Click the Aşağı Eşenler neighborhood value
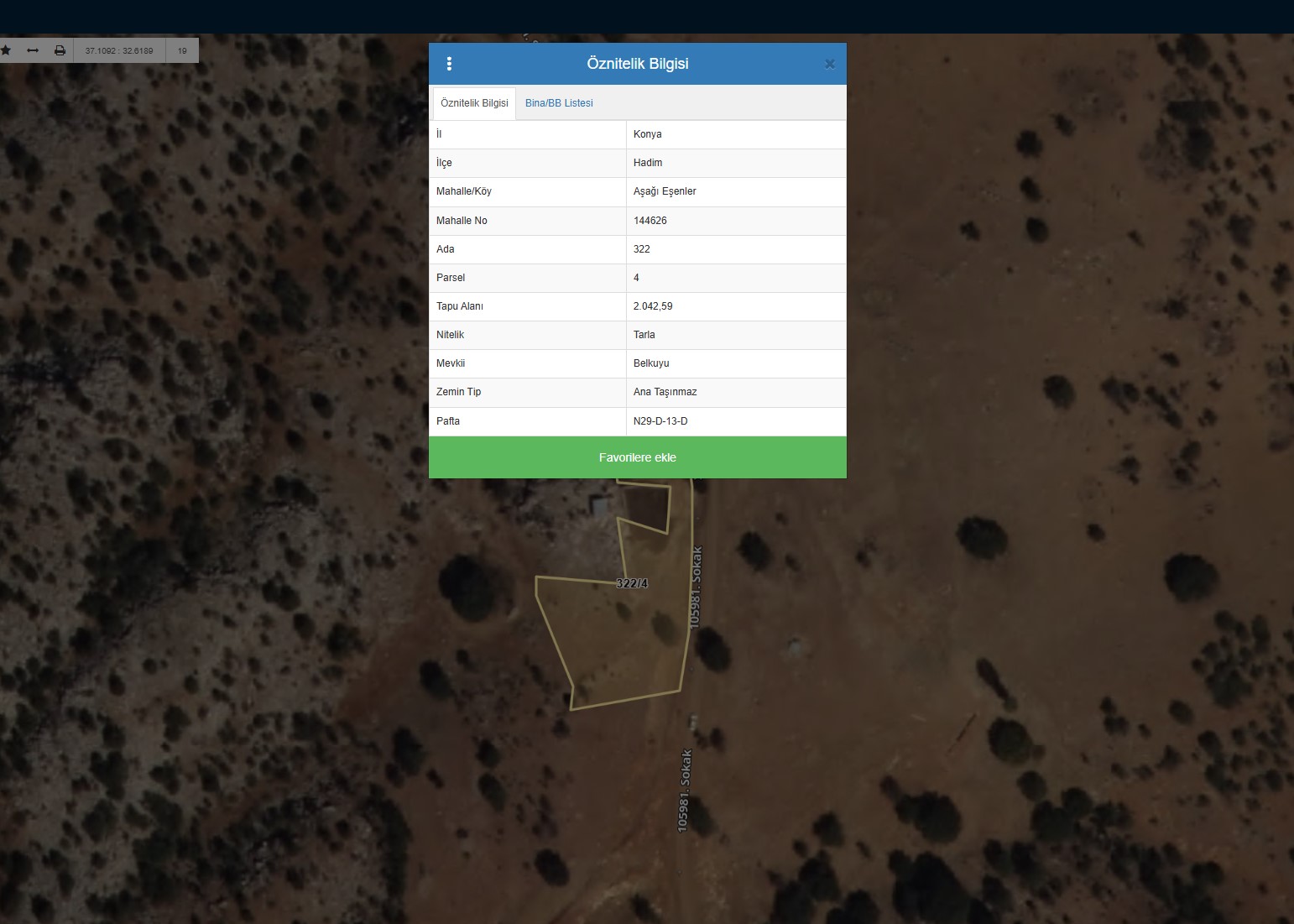This screenshot has height=924, width=1294. point(665,191)
